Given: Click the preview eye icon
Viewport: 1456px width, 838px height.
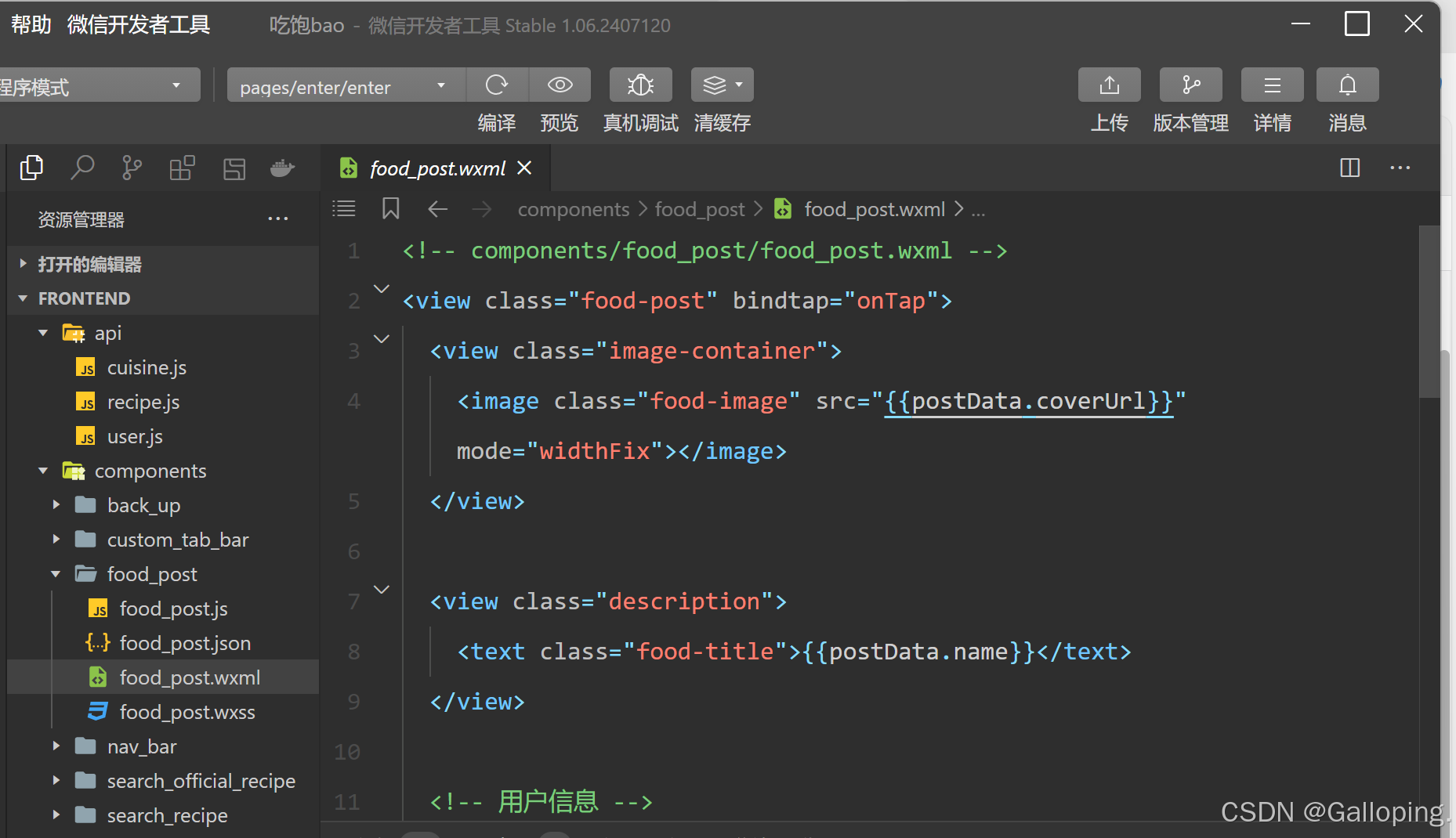Looking at the screenshot, I should point(560,85).
